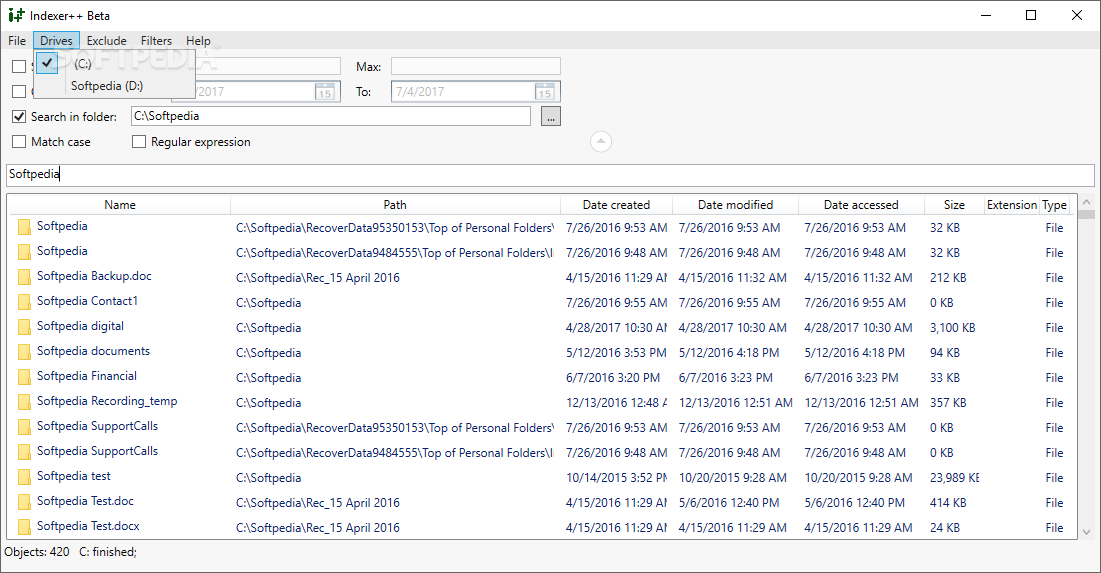Click the 3,100 KB size cell
The height and width of the screenshot is (573, 1101).
(x=952, y=327)
